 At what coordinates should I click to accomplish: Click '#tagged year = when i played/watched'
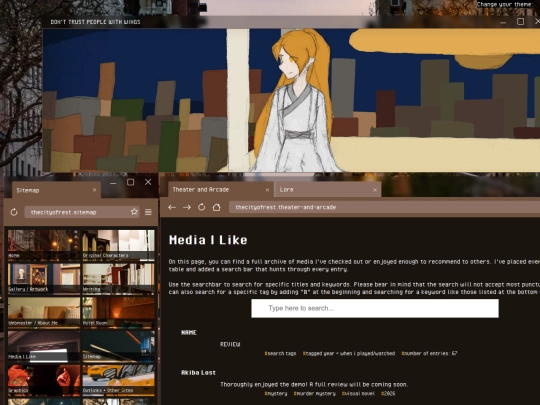pos(349,353)
